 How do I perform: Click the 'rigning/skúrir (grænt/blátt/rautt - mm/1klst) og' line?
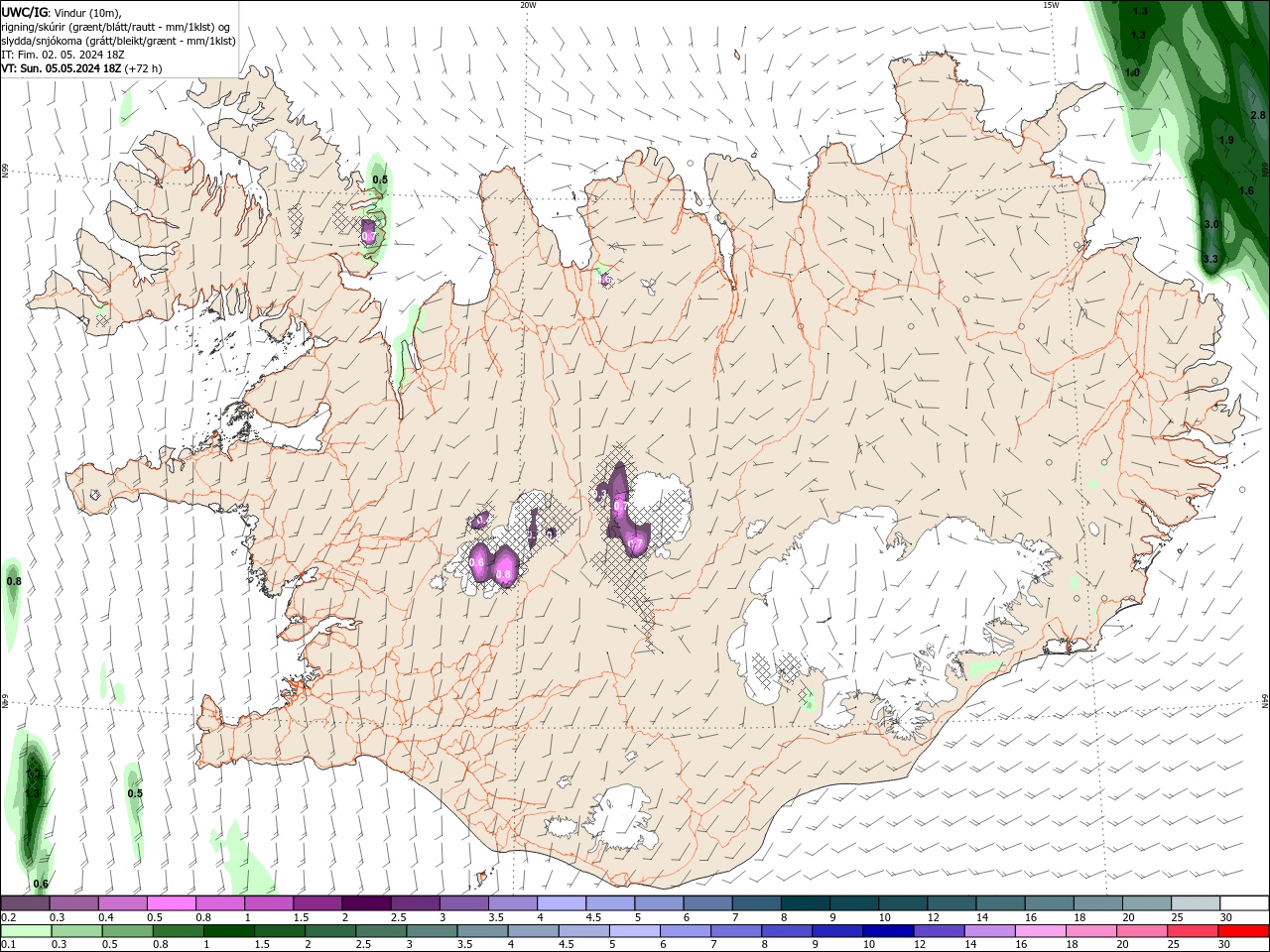click(116, 27)
